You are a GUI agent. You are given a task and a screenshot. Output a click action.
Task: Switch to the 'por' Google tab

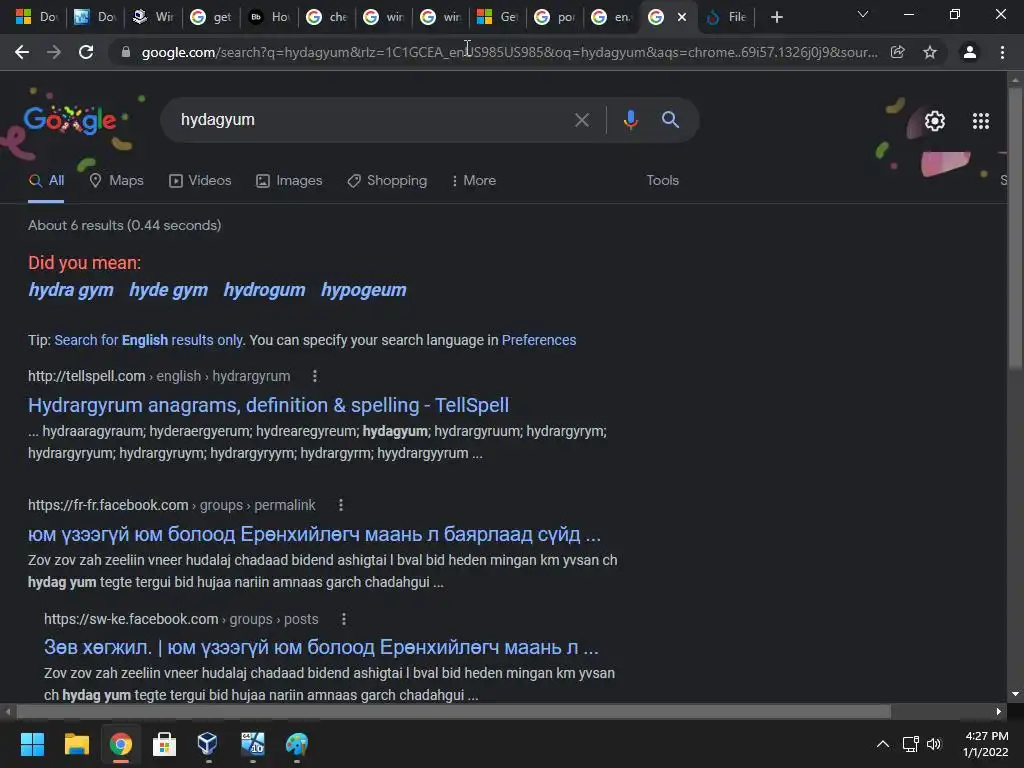pyautogui.click(x=555, y=18)
